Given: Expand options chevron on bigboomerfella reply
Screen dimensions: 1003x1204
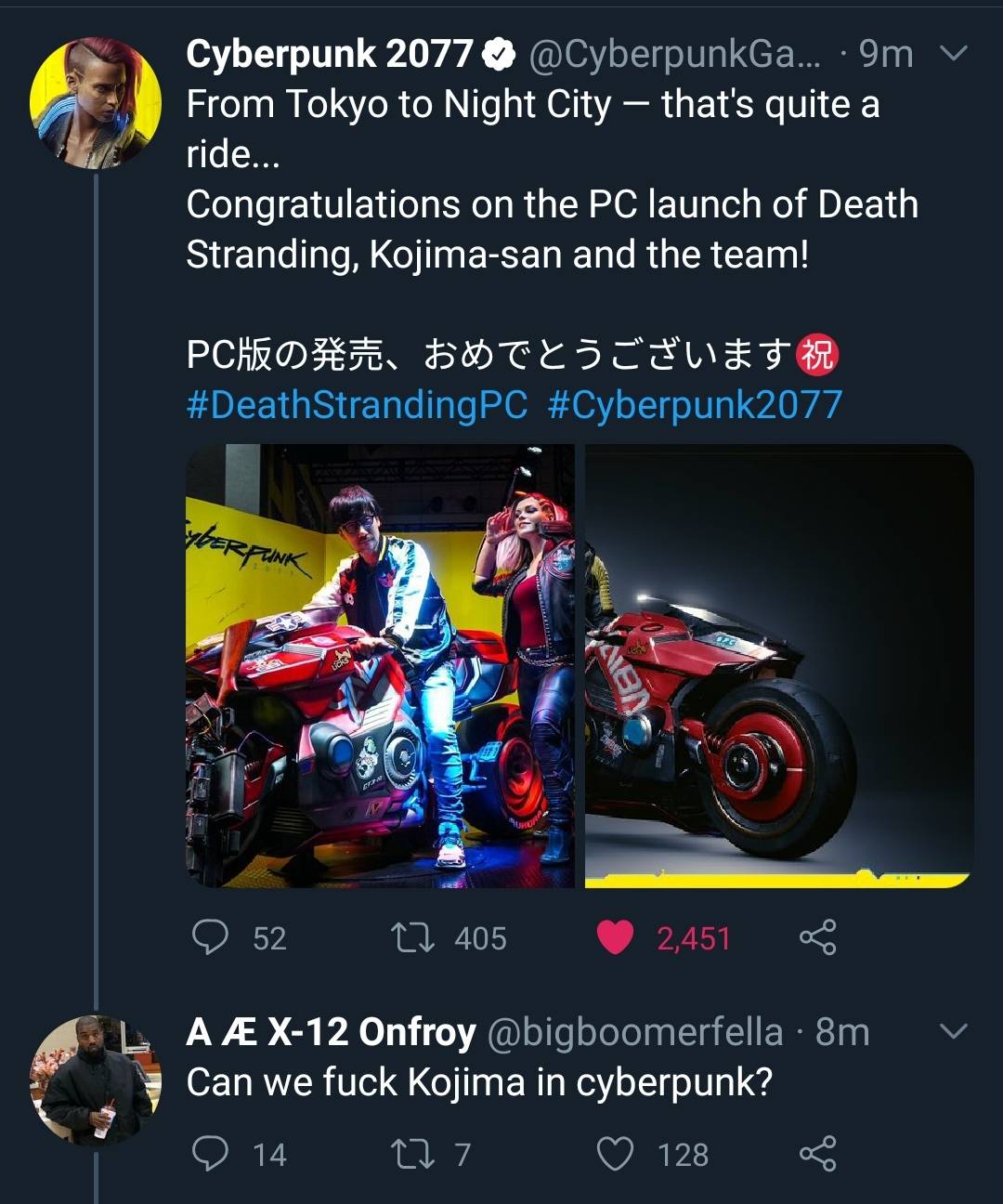Looking at the screenshot, I should pos(954,1031).
